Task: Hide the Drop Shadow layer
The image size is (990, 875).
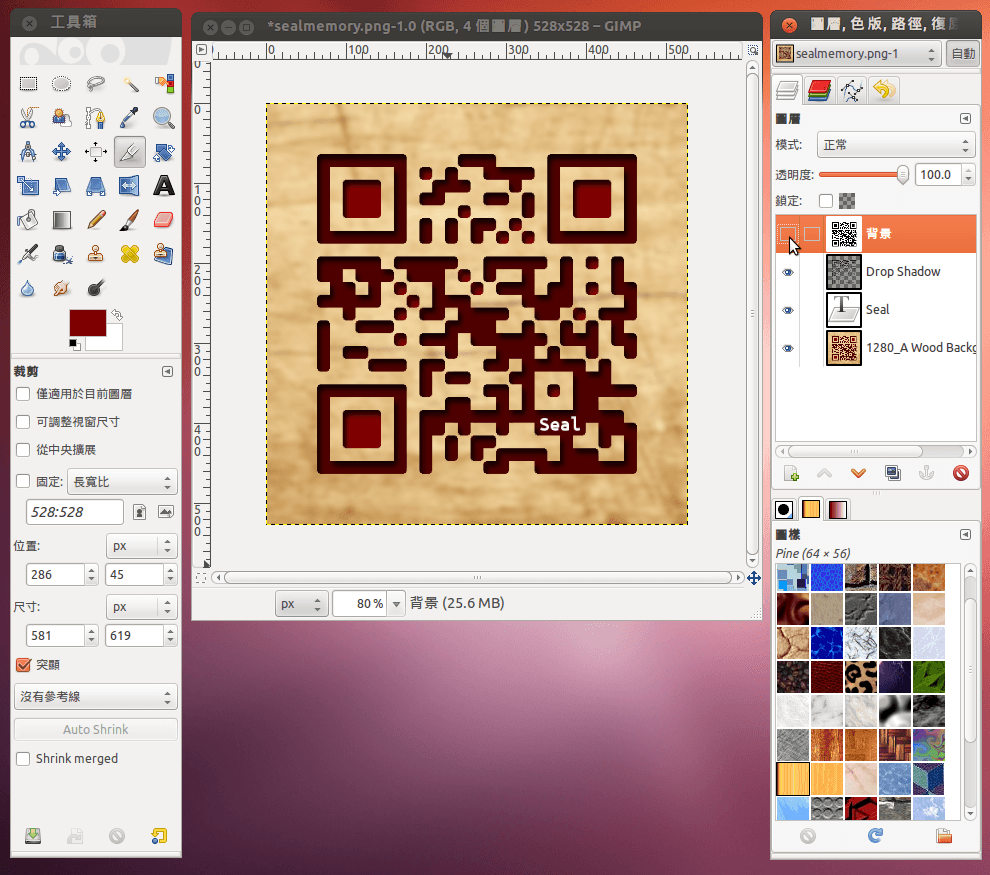Action: tap(788, 272)
